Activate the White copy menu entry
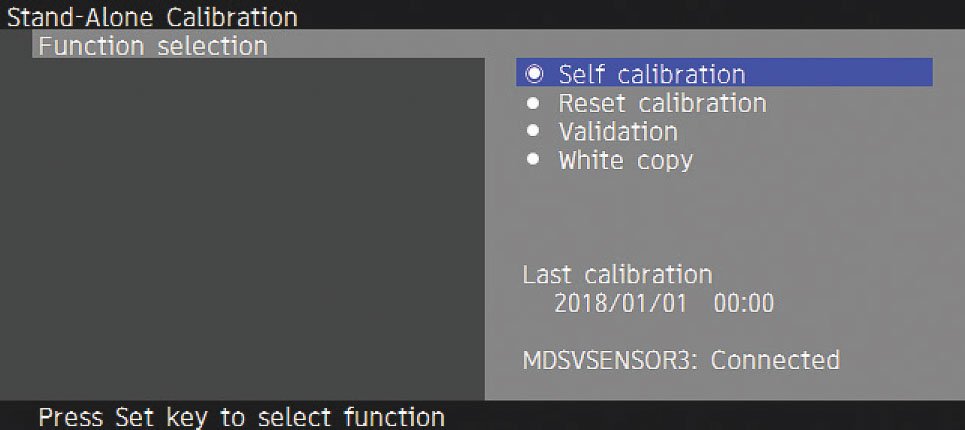The height and width of the screenshot is (430, 965). click(626, 161)
